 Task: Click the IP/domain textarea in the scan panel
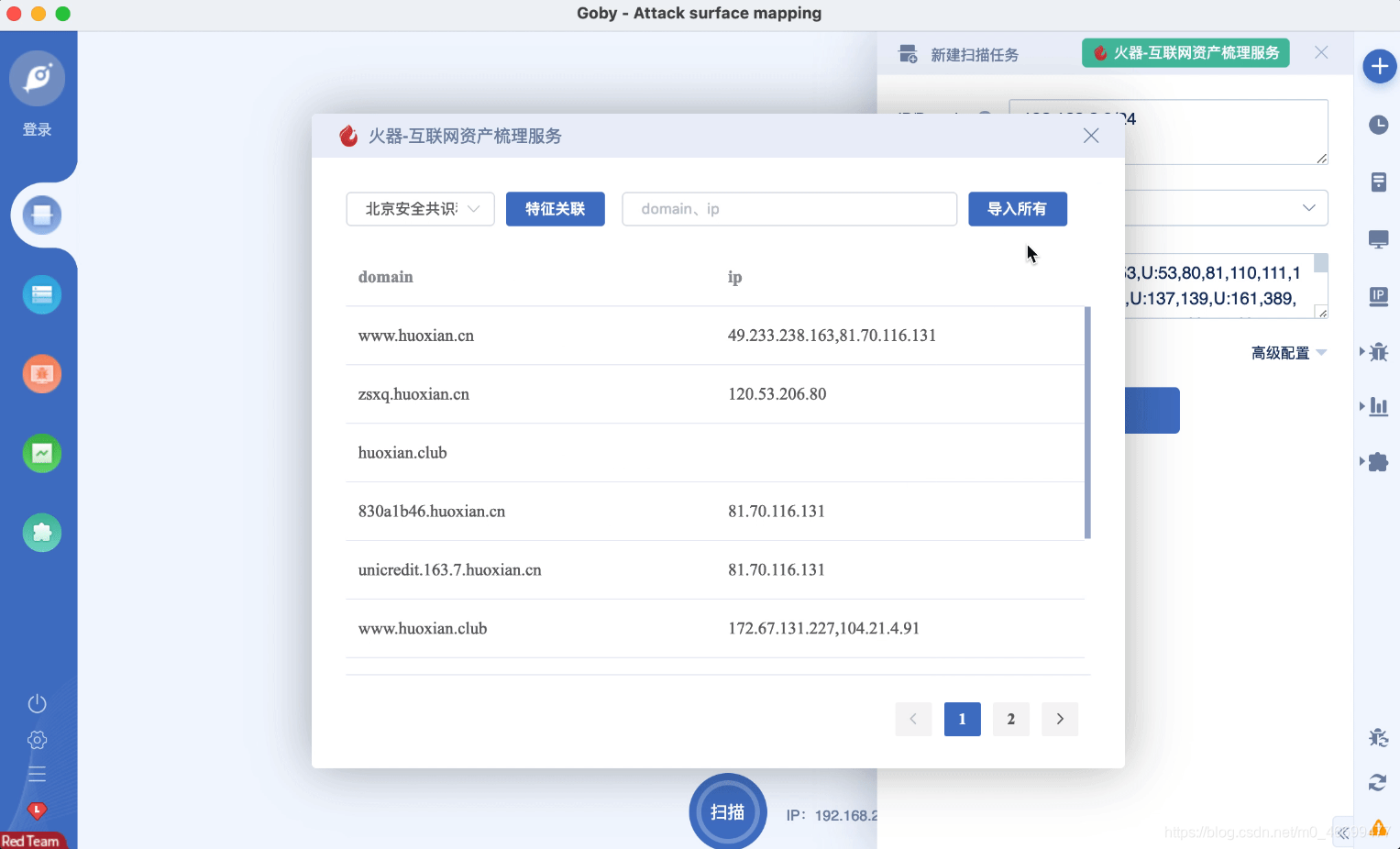pyautogui.click(x=1226, y=132)
